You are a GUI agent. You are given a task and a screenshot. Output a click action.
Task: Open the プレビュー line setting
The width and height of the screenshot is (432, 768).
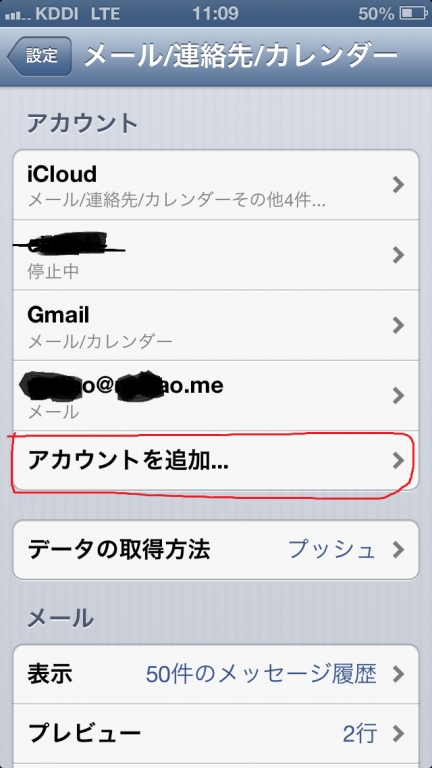[216, 734]
